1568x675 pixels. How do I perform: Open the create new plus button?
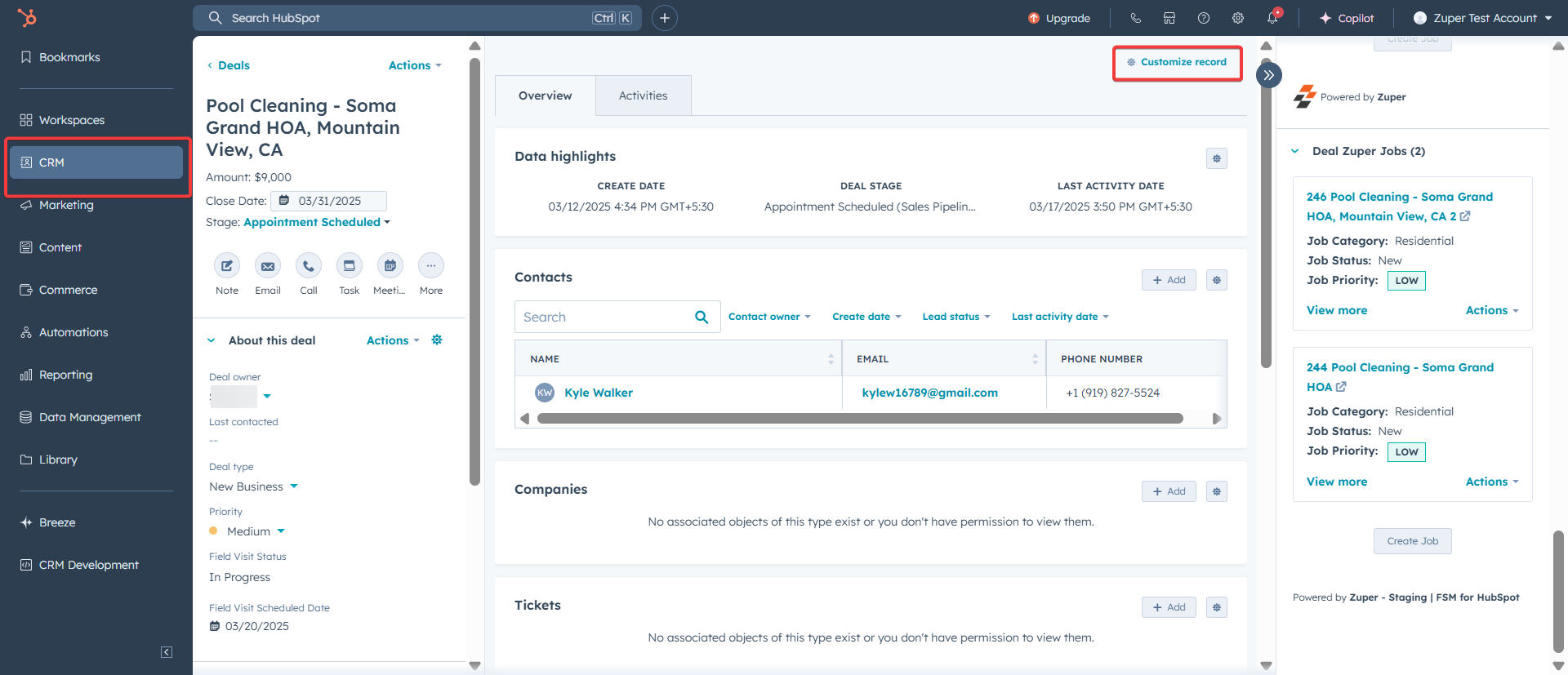tap(665, 18)
